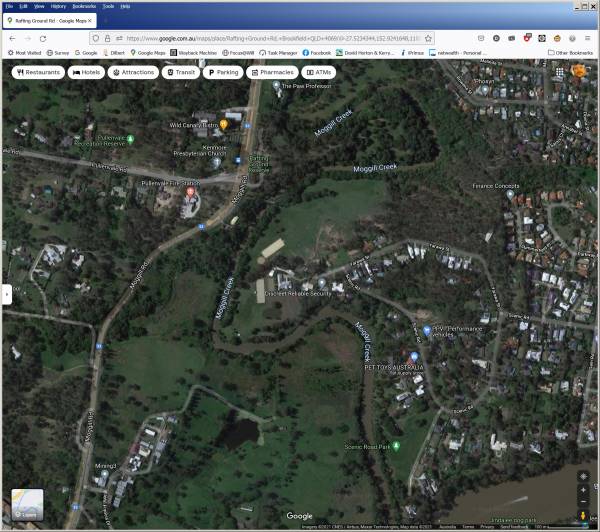Select the Finance Concepts marker
Screen dimensions: 600x532
(510, 194)
